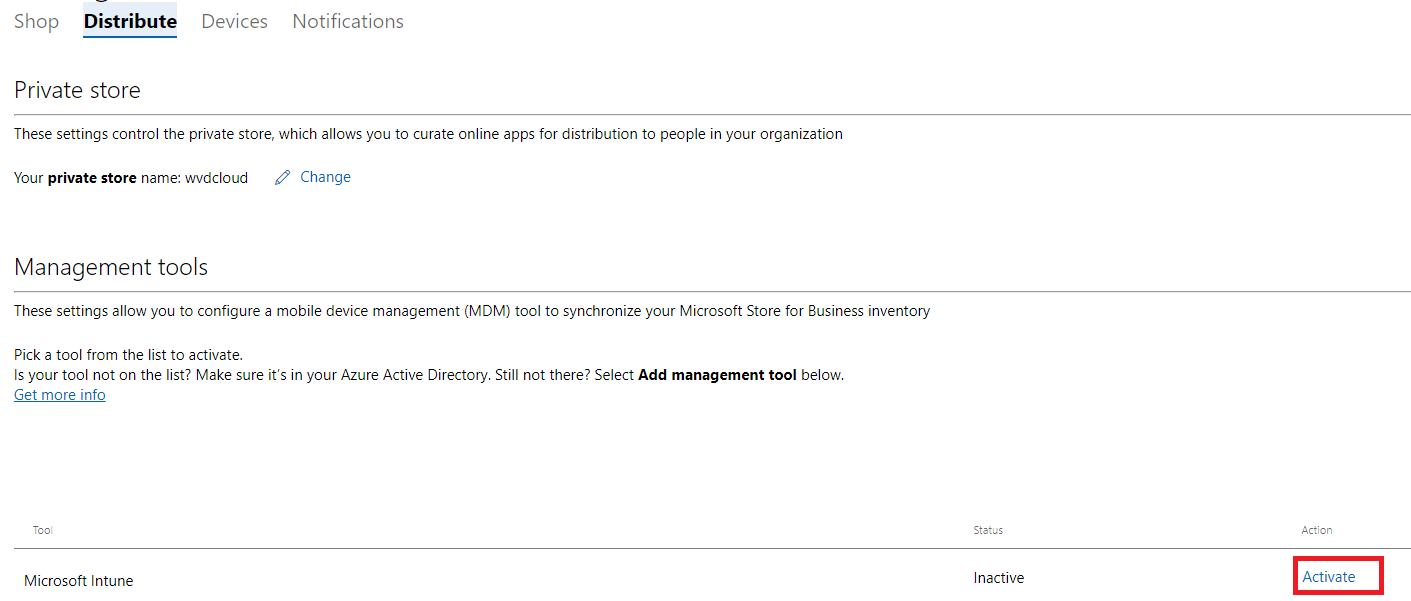1411x601 pixels.
Task: Click the Tool column header
Action: (x=43, y=530)
